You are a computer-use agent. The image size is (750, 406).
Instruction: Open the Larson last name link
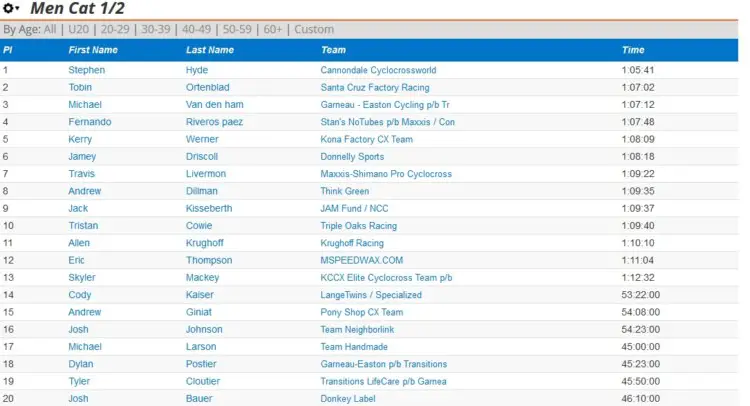click(201, 346)
